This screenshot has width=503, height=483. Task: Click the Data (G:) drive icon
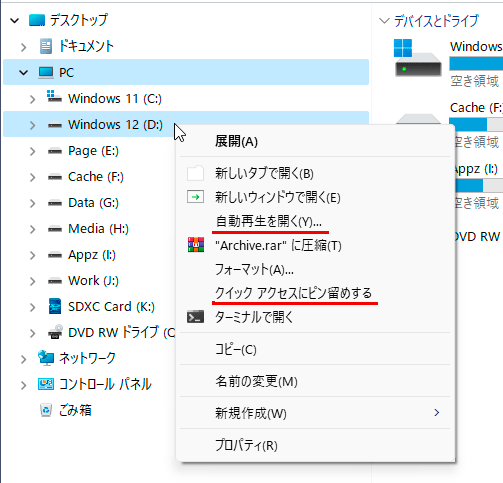pyautogui.click(x=55, y=203)
